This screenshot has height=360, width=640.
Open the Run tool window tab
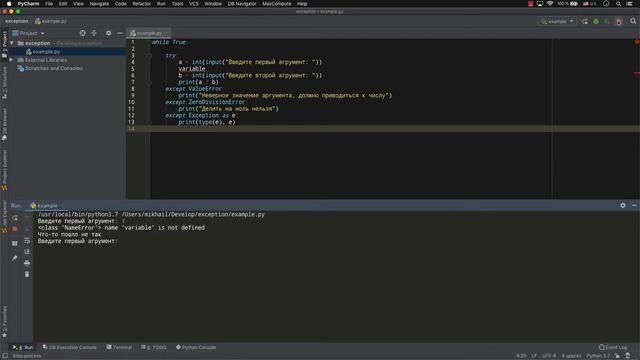tap(23, 347)
